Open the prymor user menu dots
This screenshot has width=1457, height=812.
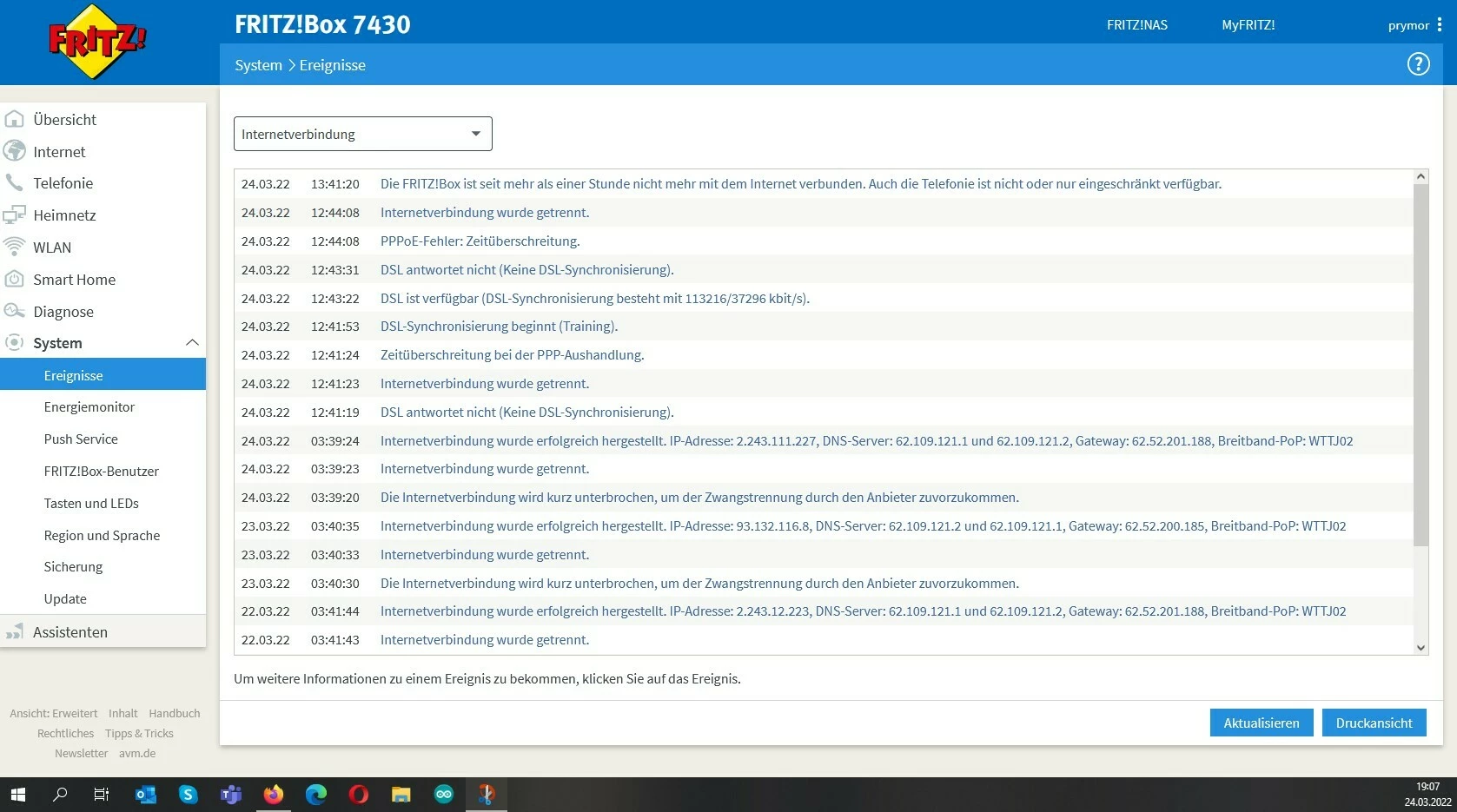point(1439,25)
